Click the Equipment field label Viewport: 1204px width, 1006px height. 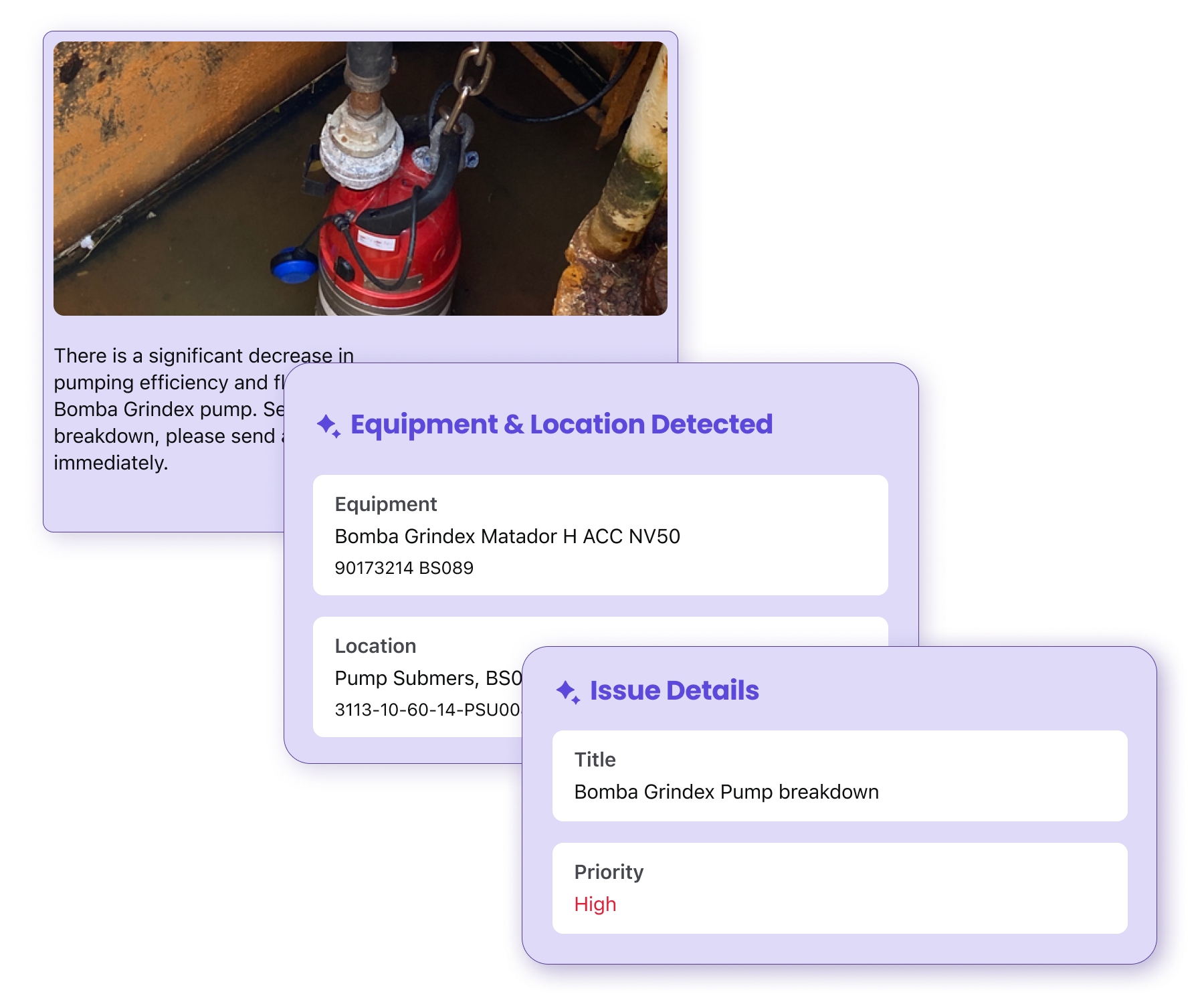click(x=385, y=504)
